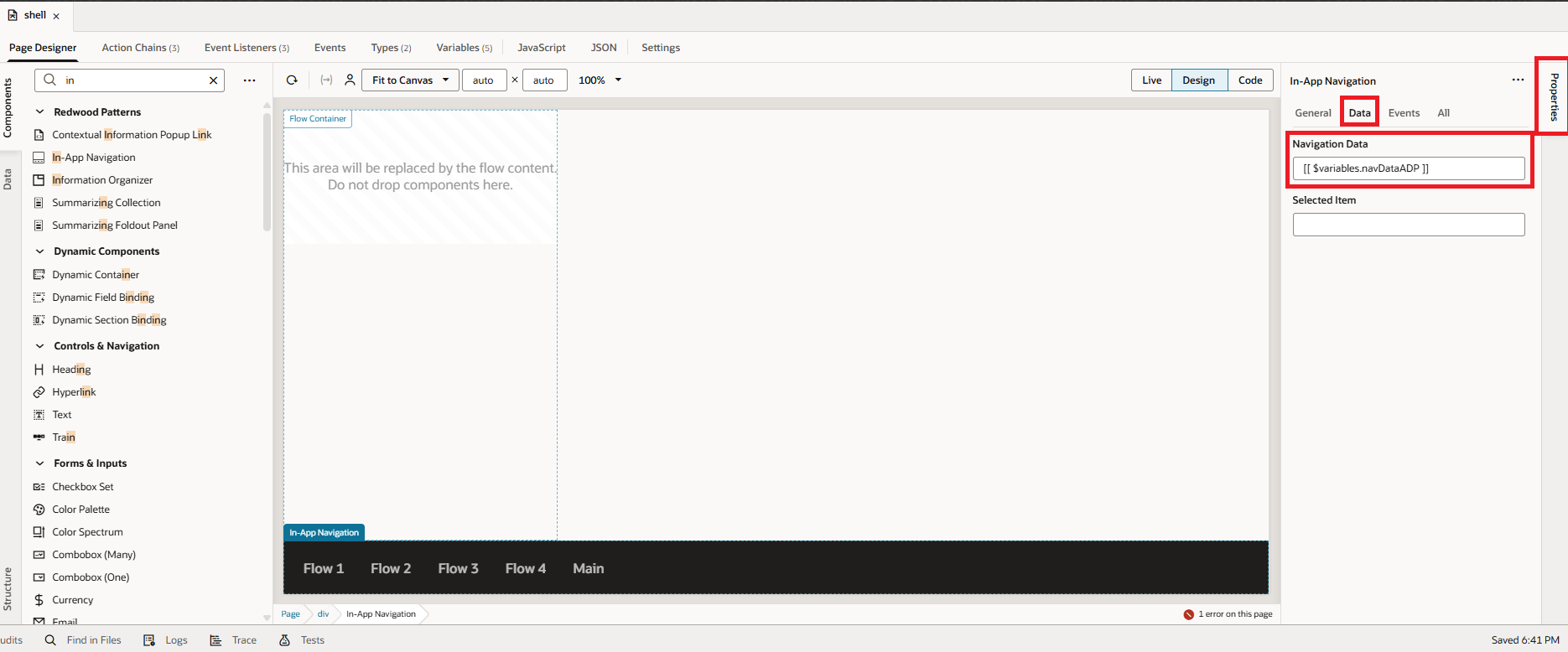
Task: Open the Settings tab
Action: coord(661,48)
